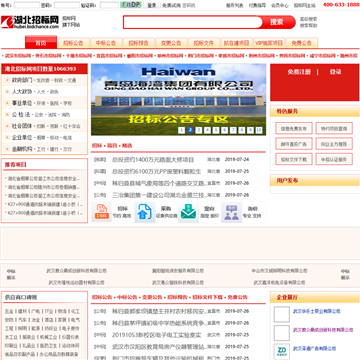Click 登录 link in red panel

(x=335, y=72)
